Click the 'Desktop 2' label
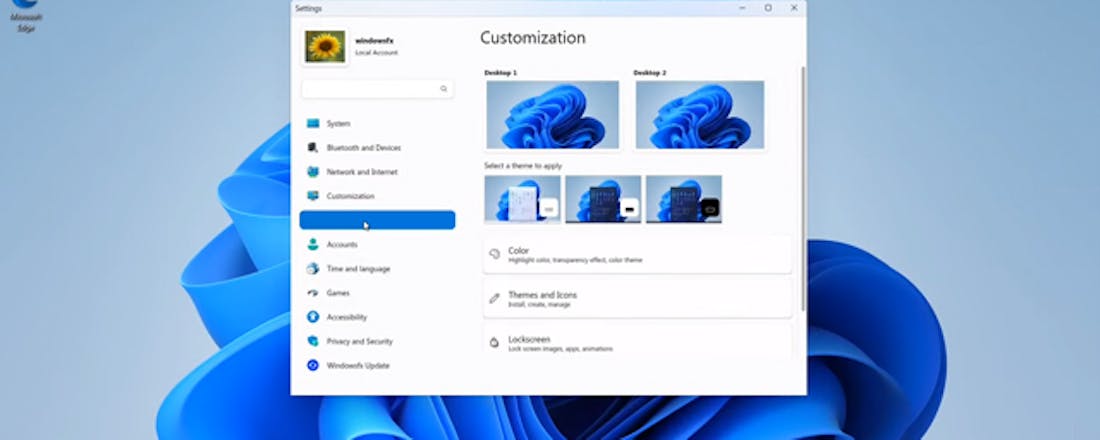Image resolution: width=1100 pixels, height=440 pixels. 650,73
